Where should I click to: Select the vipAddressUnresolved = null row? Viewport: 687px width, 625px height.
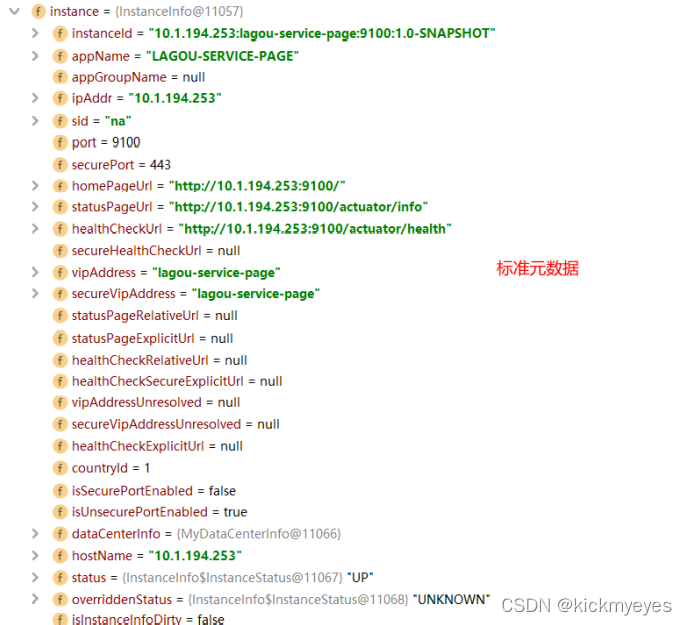[x=146, y=402]
